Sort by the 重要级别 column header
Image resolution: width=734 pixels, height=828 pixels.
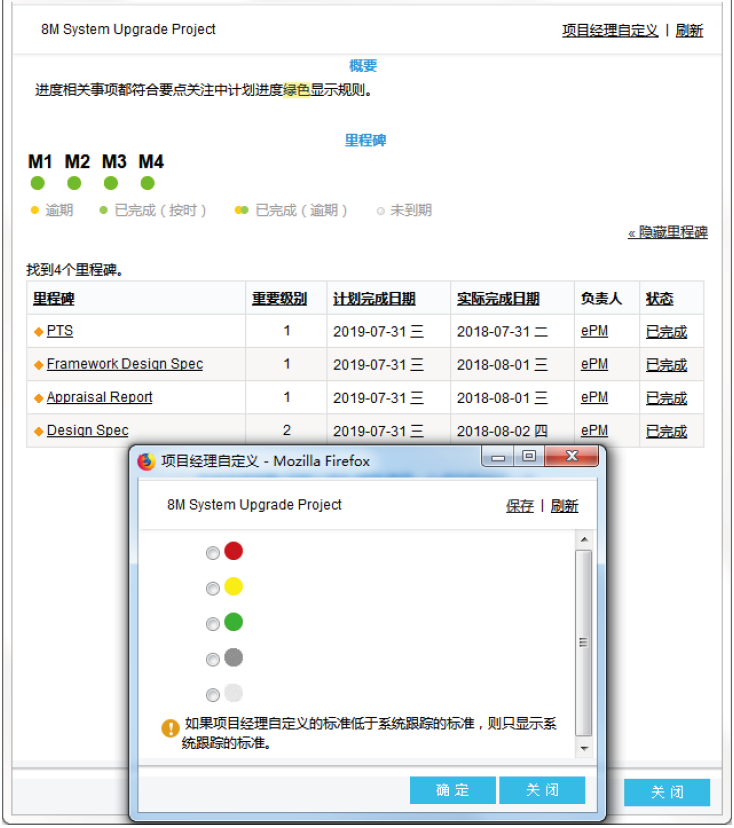tap(279, 299)
